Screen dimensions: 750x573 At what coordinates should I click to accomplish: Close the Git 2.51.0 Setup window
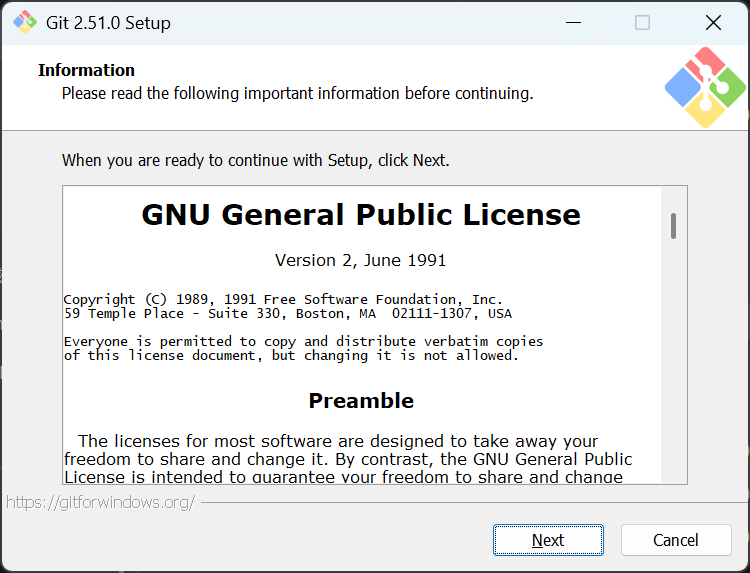pos(713,22)
